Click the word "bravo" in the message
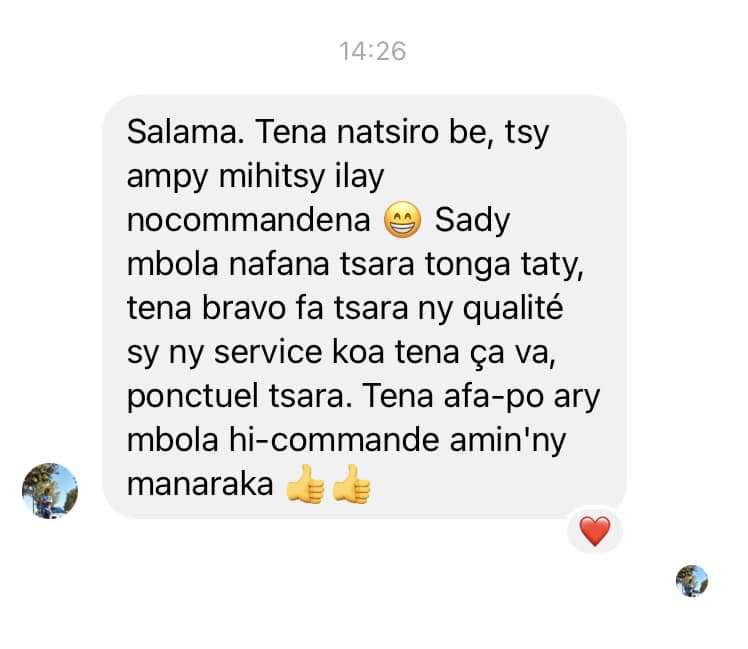The image size is (748, 649). coord(244,308)
